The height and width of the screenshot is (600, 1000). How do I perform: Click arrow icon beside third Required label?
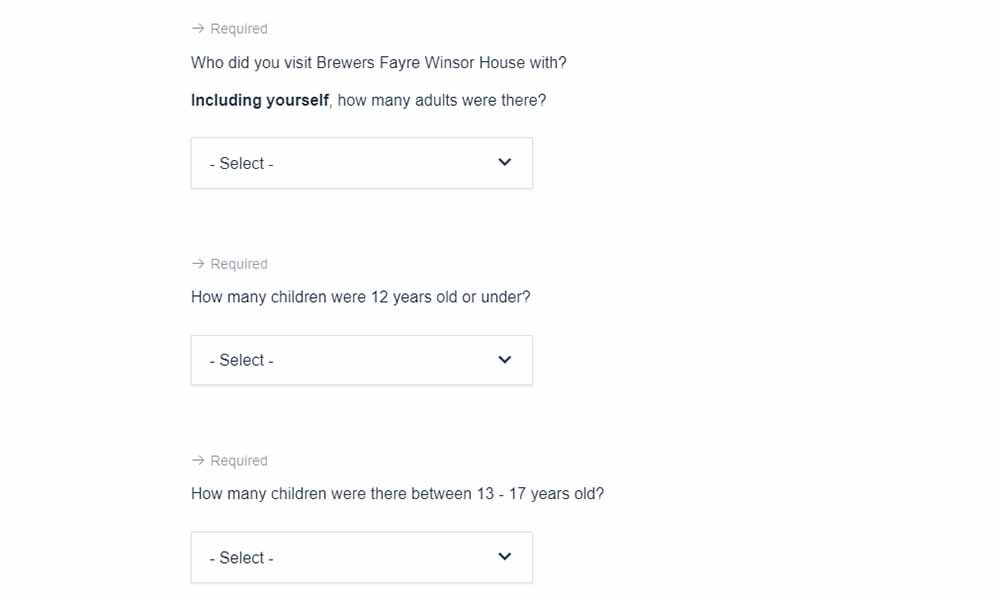pyautogui.click(x=198, y=460)
